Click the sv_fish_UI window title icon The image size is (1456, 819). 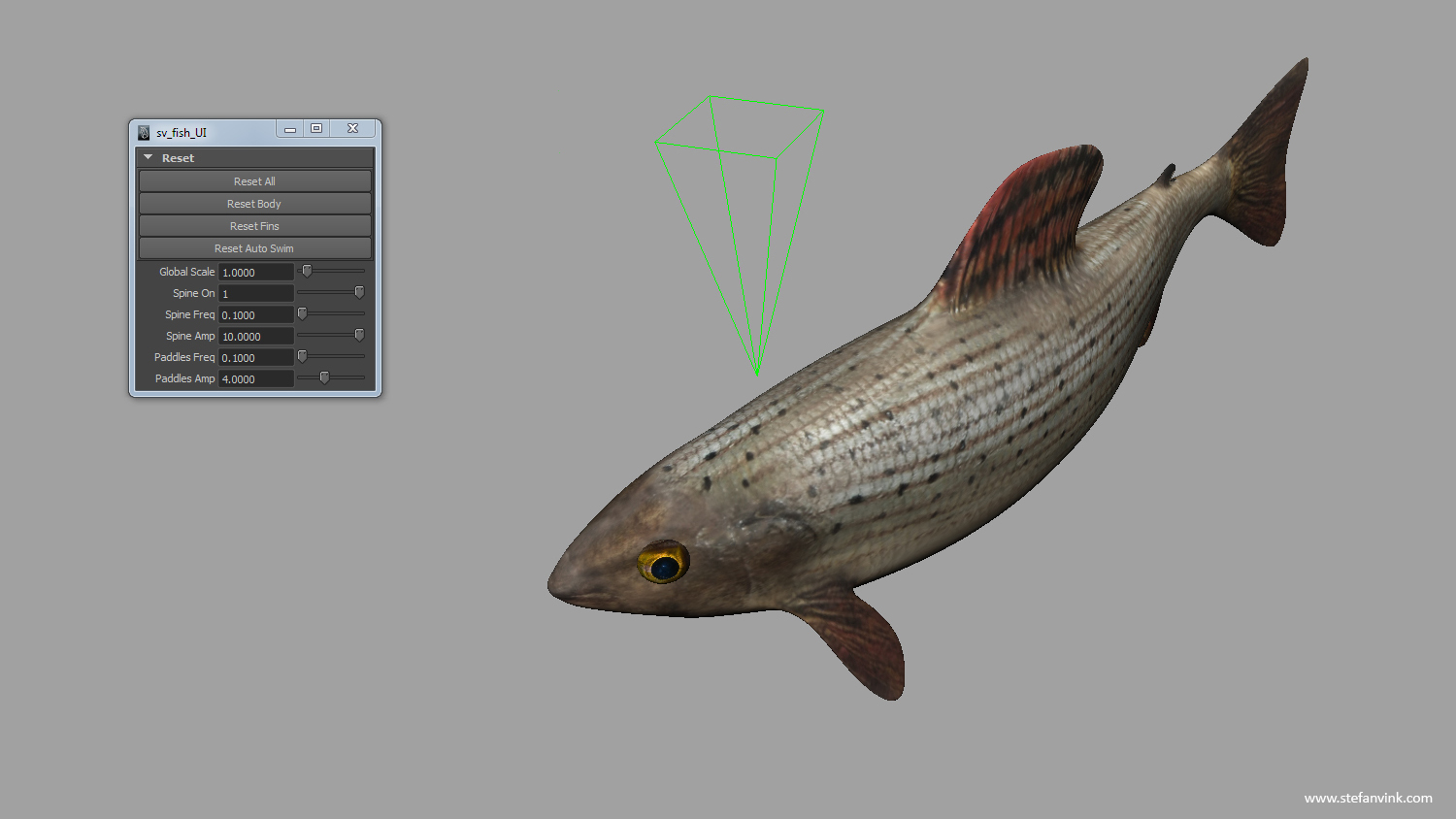(x=144, y=133)
